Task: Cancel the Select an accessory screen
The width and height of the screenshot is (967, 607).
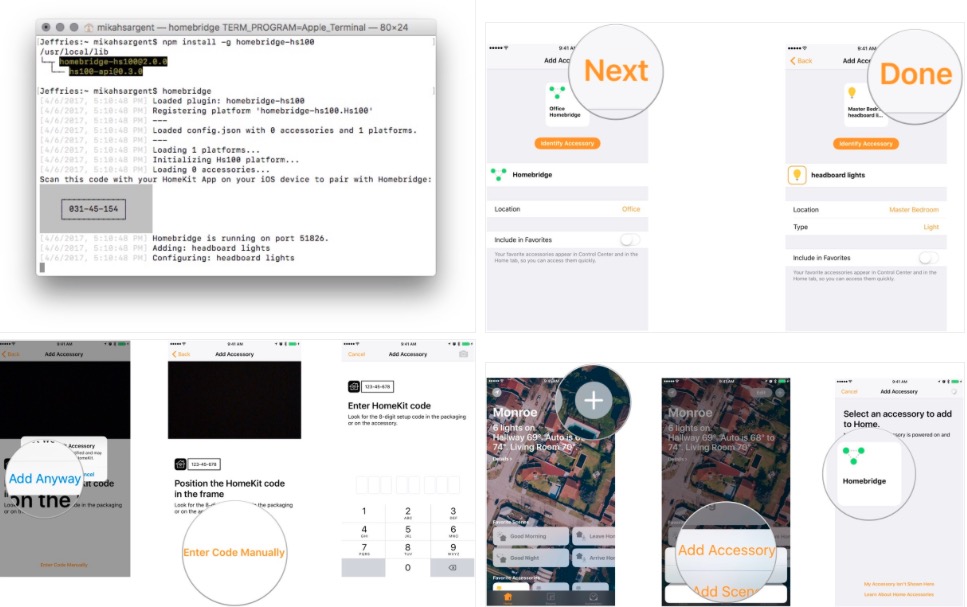Action: click(849, 392)
